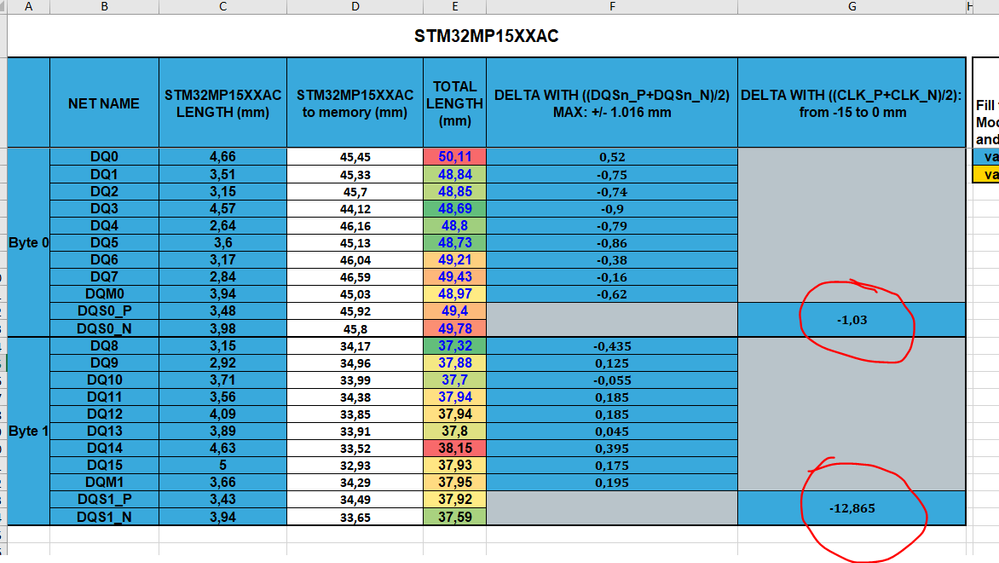
Task: Select the DQ7 to-memory 46,59 cell
Action: (x=355, y=277)
